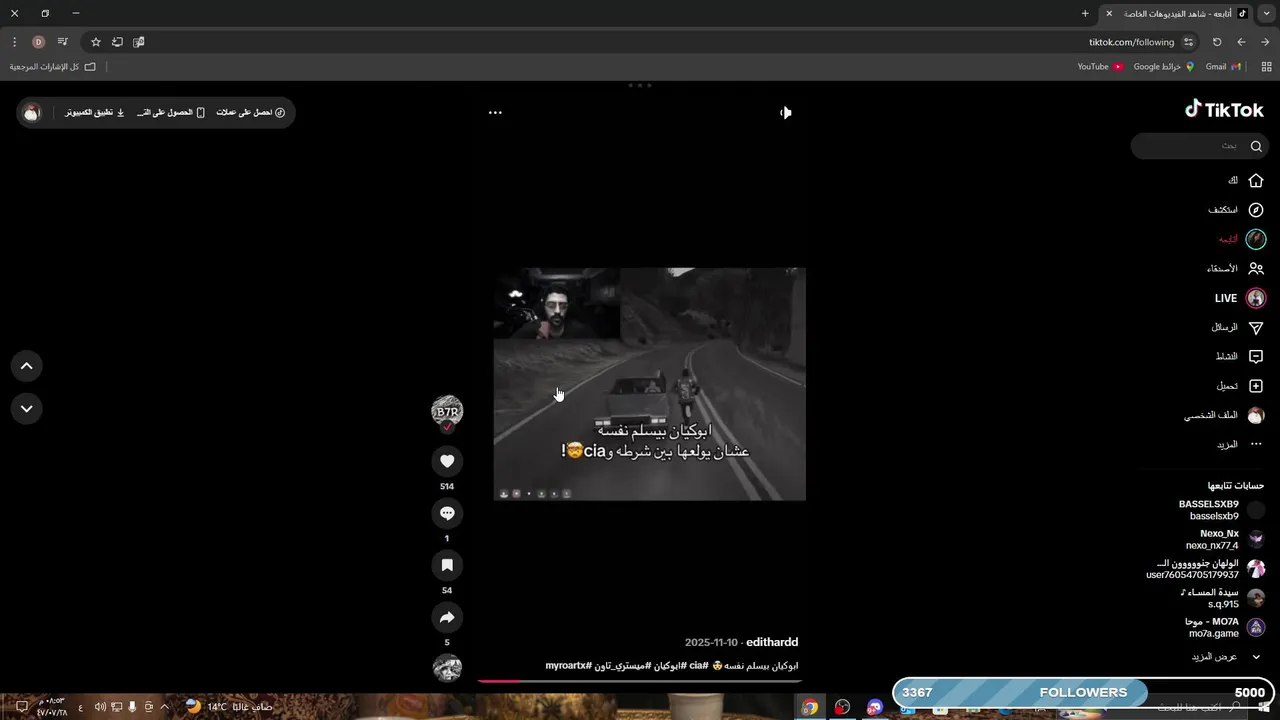Show hidden system tray icons
Screen dimensions: 1280x720
pyautogui.click(x=165, y=706)
